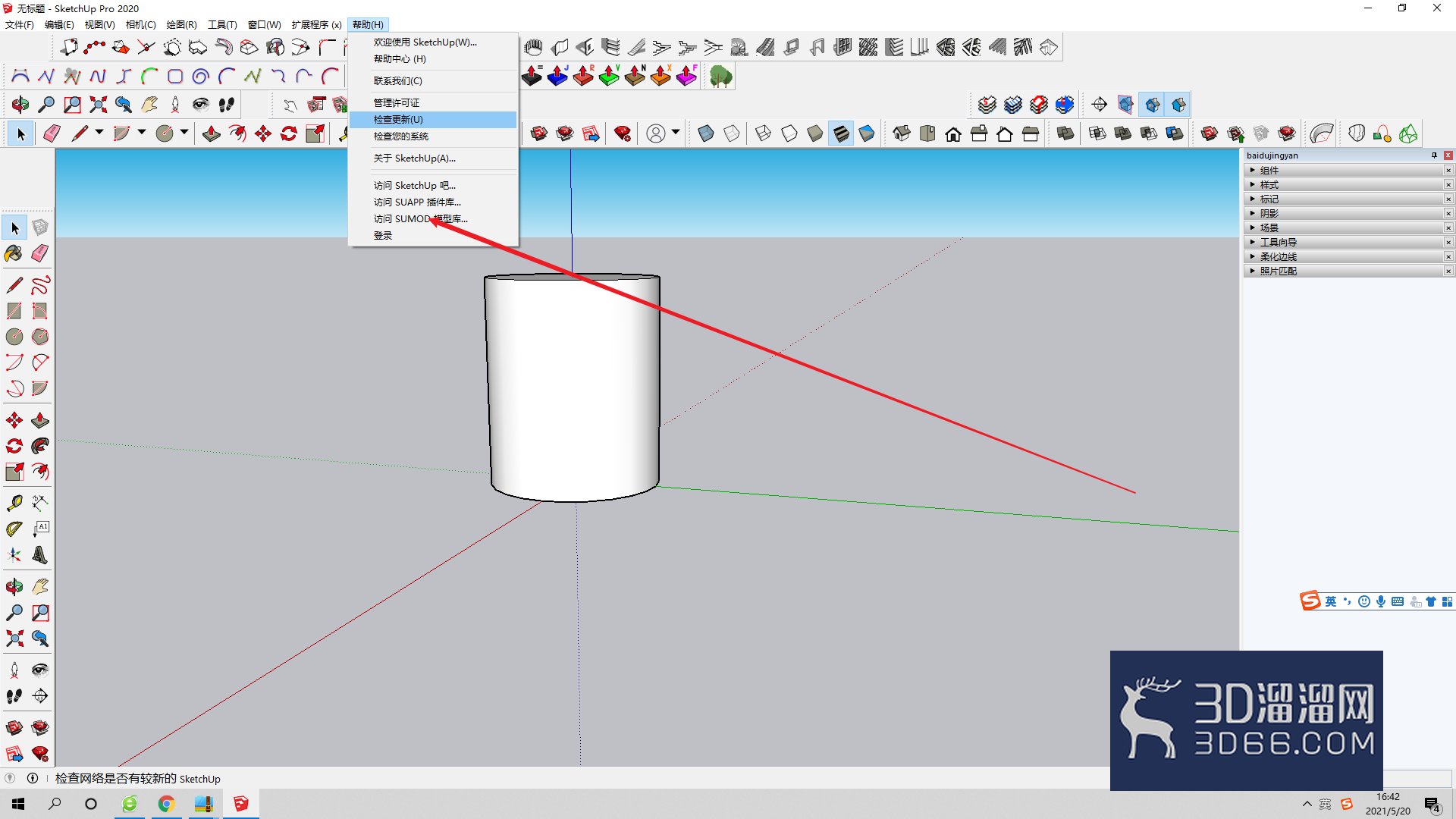Enable Shaded display style
Viewport: 1456px width, 819px height.
815,134
